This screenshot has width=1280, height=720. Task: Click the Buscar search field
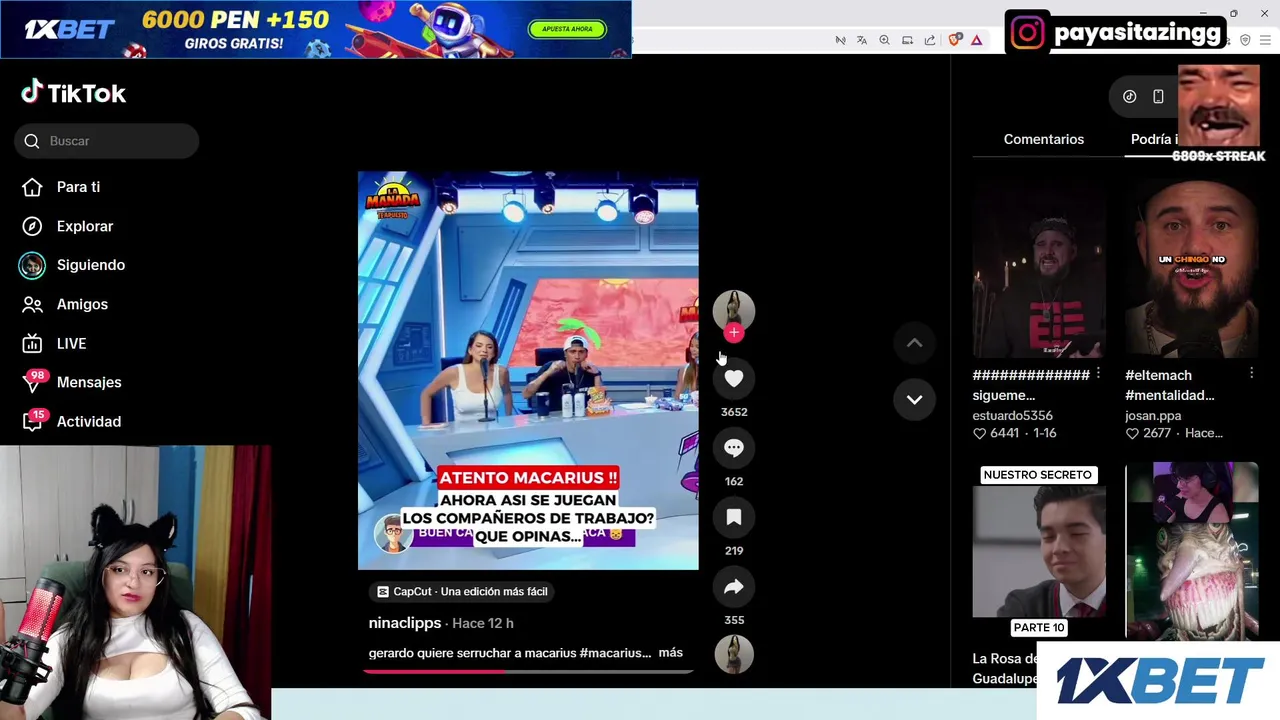[107, 141]
